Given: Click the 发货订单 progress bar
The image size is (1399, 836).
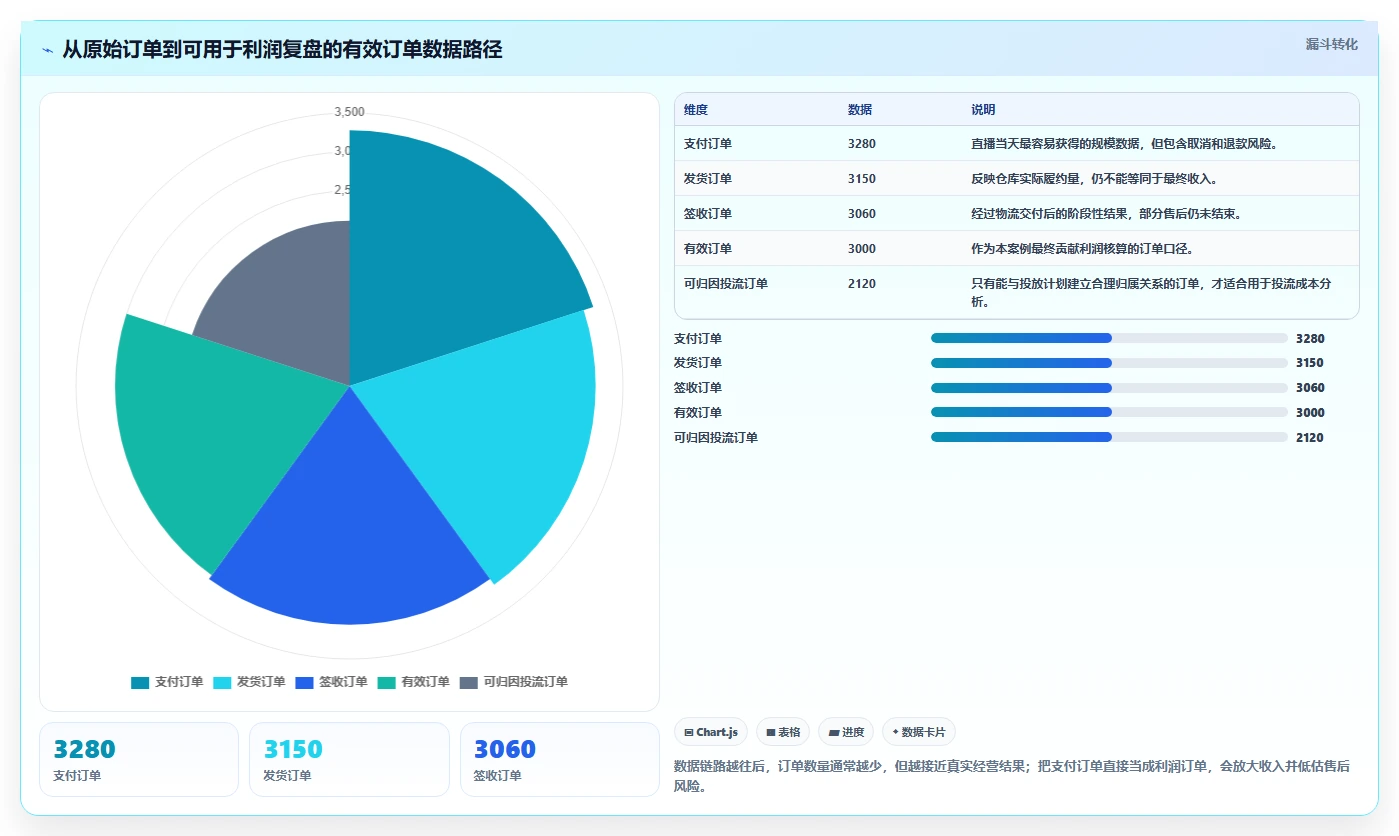Looking at the screenshot, I should click(1109, 363).
